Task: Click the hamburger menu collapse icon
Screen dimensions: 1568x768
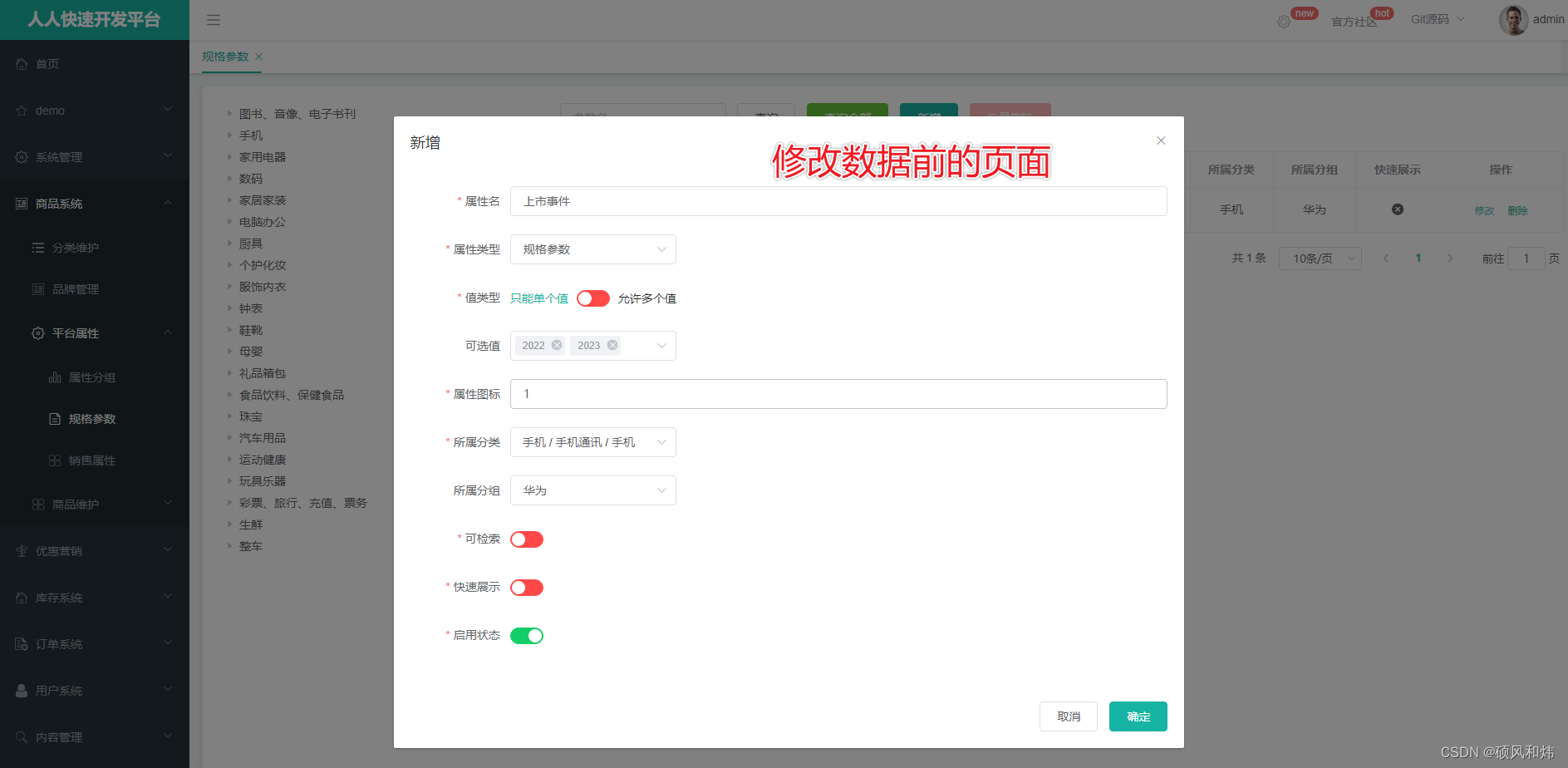Action: point(214,20)
